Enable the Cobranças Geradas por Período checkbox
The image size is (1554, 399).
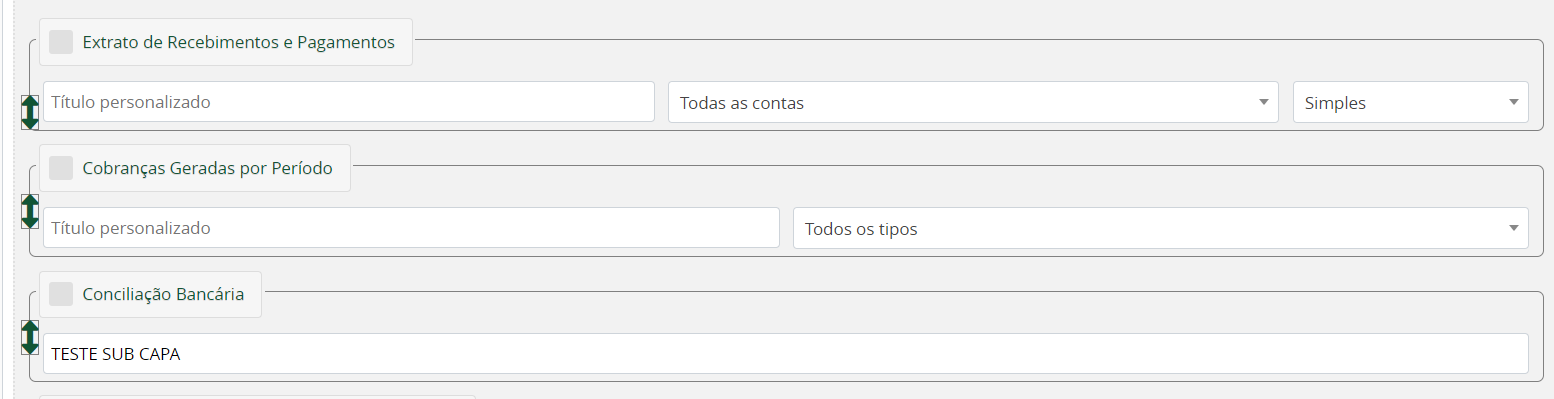(x=61, y=168)
